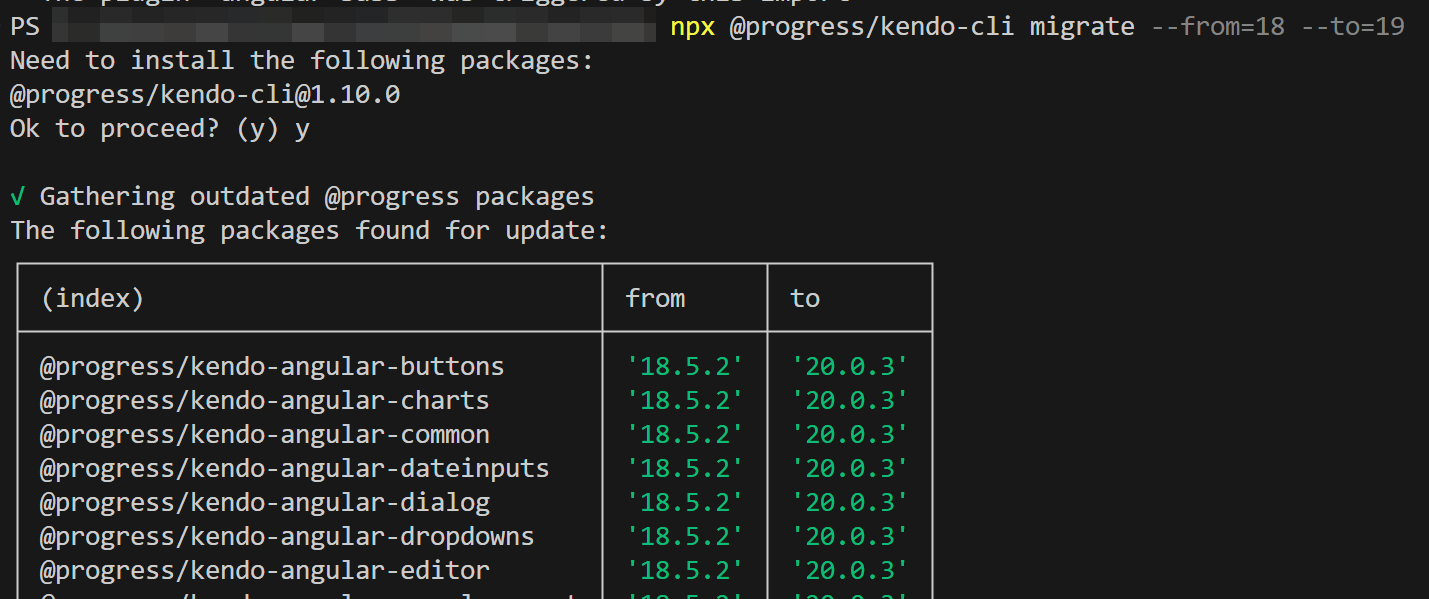Click the kendo-angular-charts package name
Image resolution: width=1429 pixels, height=599 pixels.
pyautogui.click(x=264, y=401)
